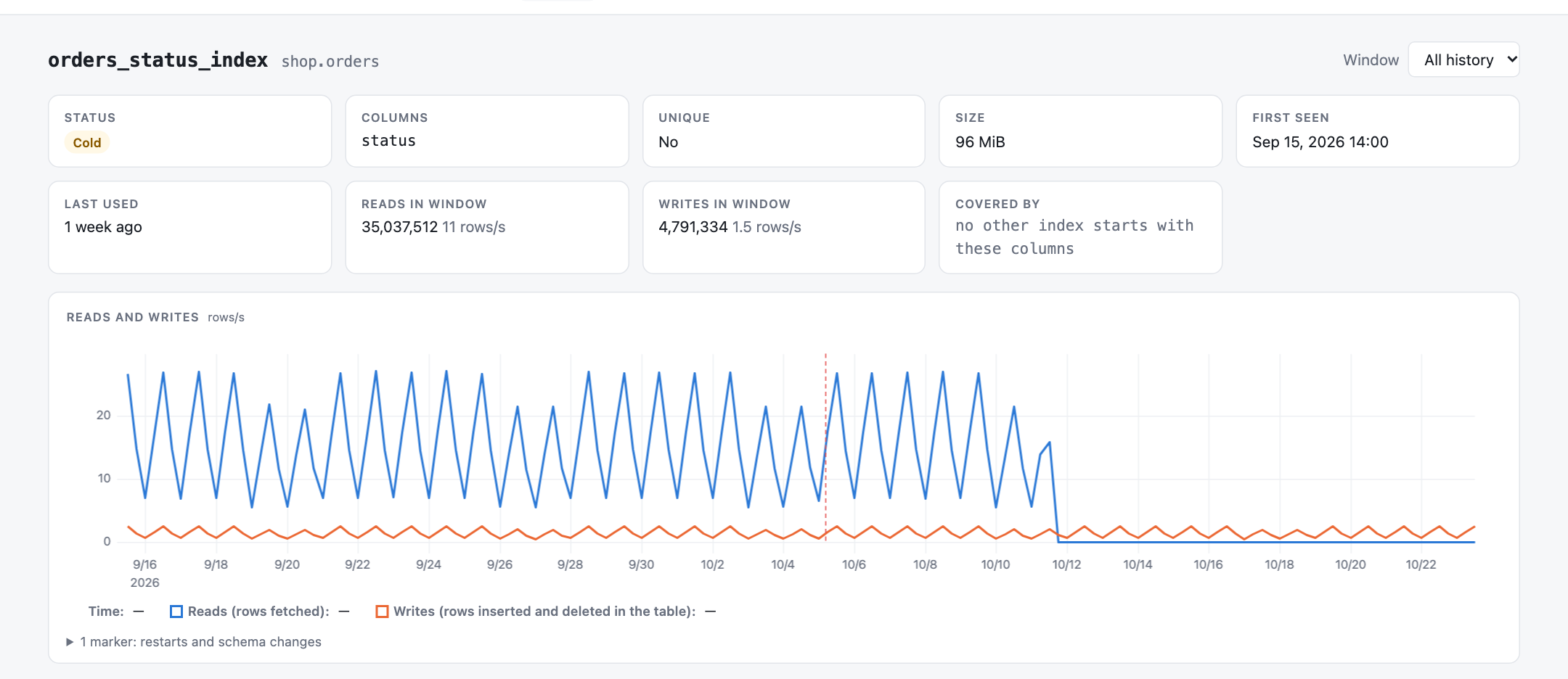Click the y-axis label 20

104,415
